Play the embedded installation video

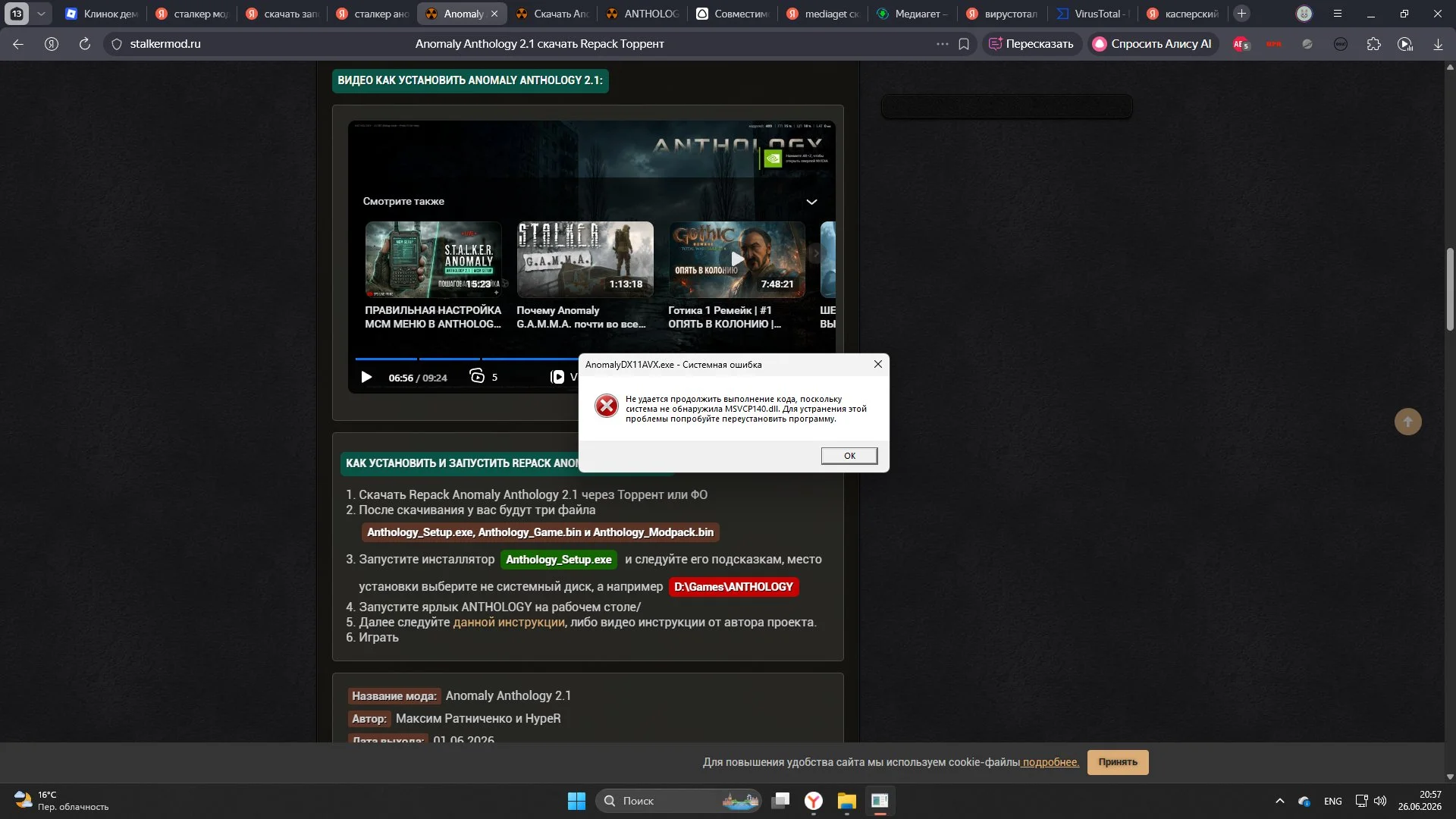click(366, 378)
